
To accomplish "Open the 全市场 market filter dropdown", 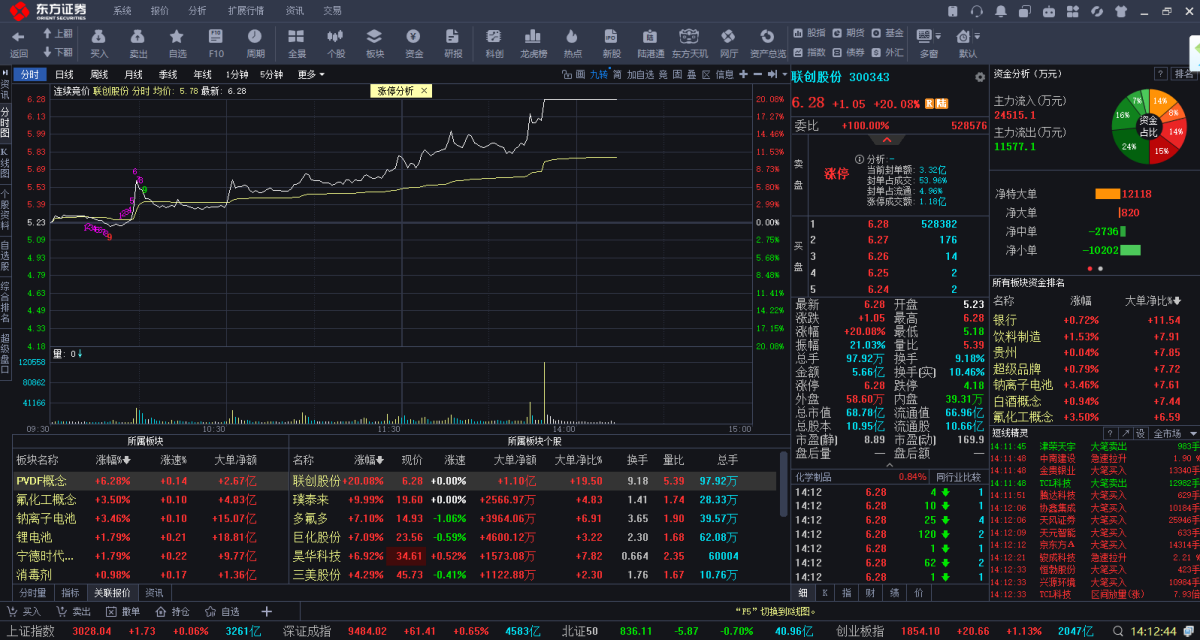I will pyautogui.click(x=1173, y=433).
